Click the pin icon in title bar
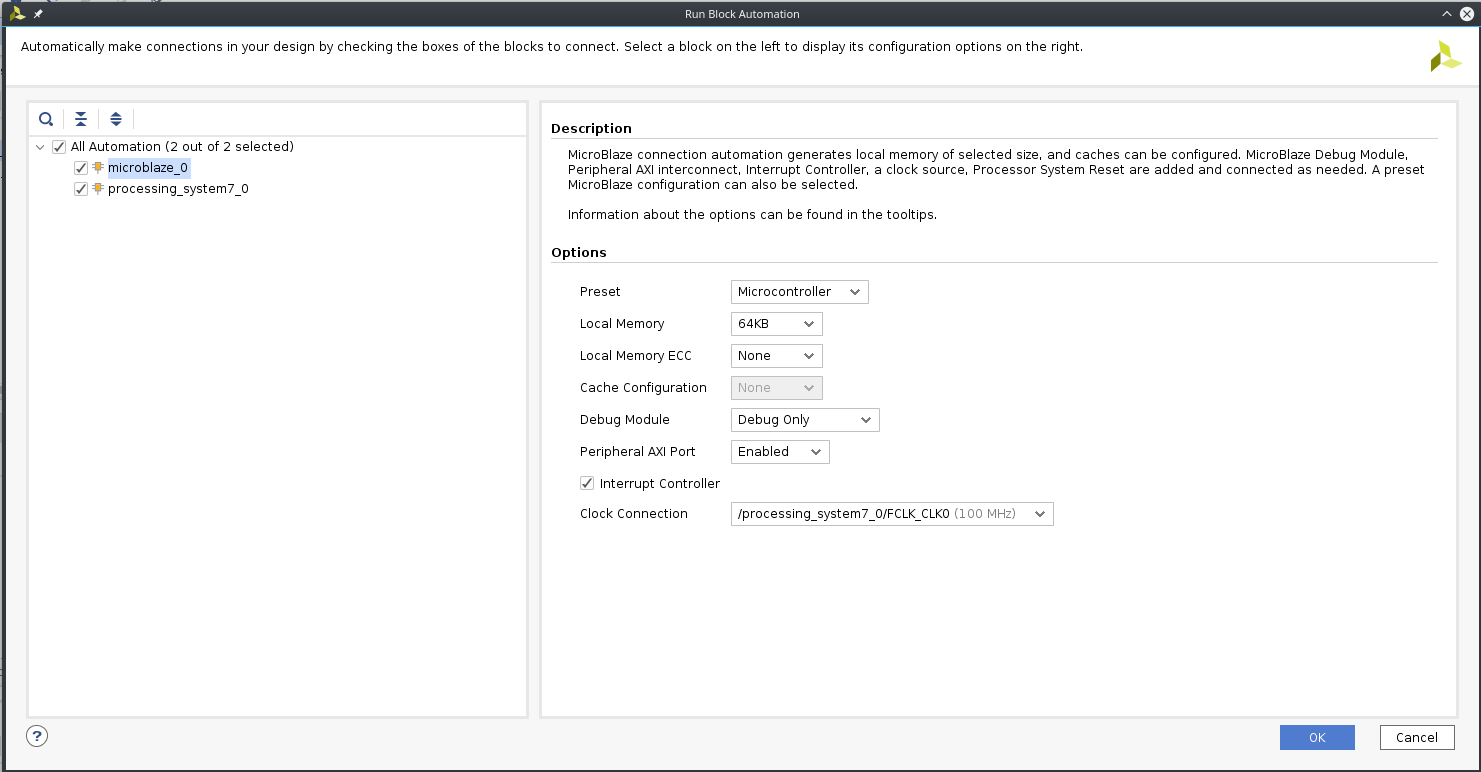The image size is (1481, 772). tap(38, 14)
